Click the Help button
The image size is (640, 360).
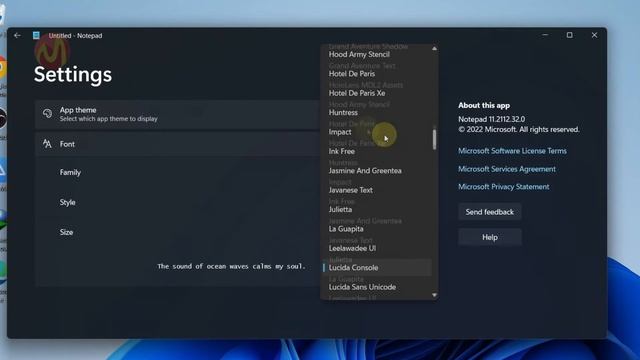coord(489,237)
